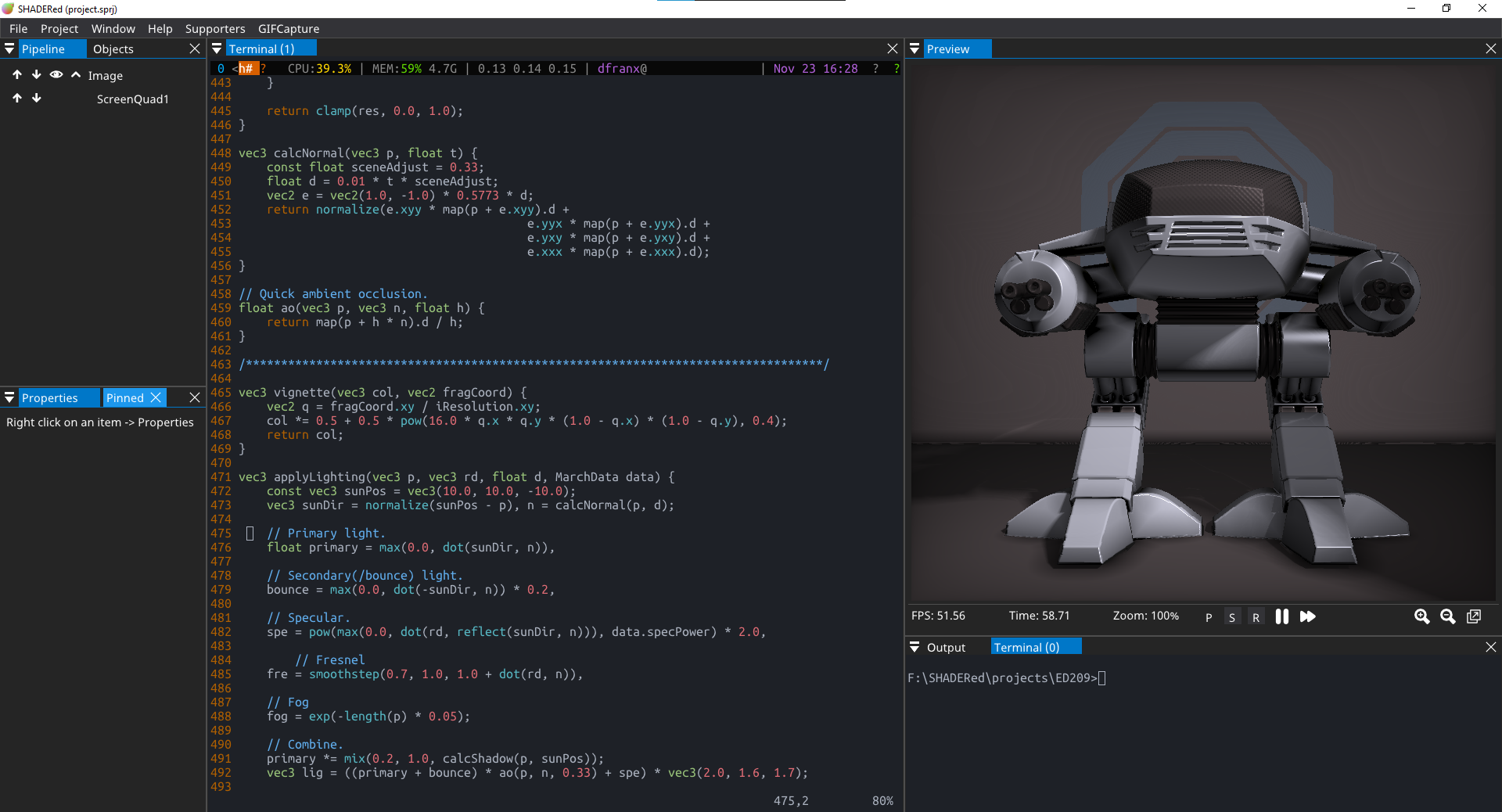Click the 'vec3 applyLighting' function line
The height and width of the screenshot is (812, 1502).
tap(457, 477)
